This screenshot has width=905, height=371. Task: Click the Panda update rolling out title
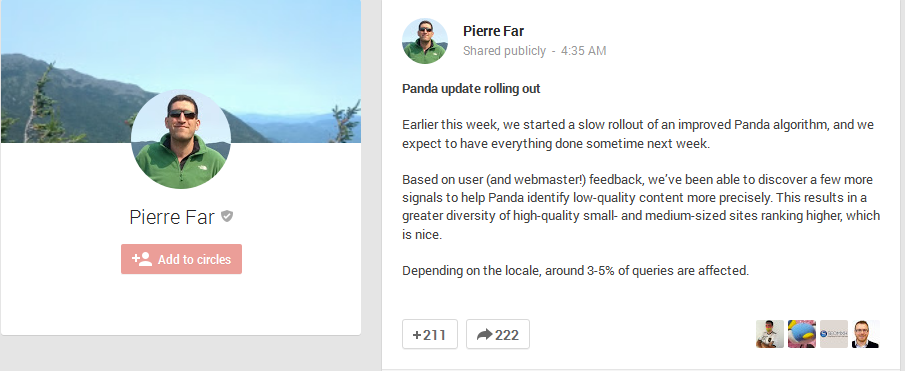click(x=471, y=89)
